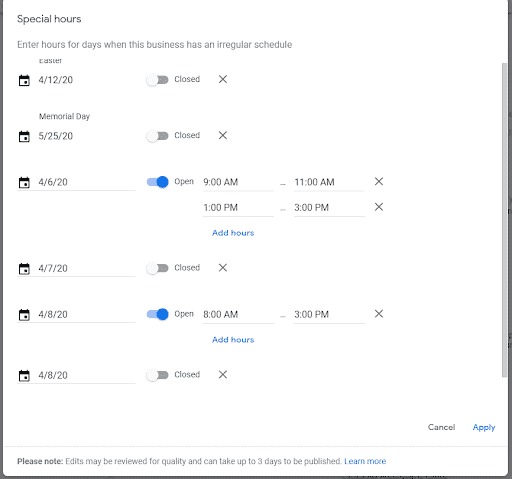The height and width of the screenshot is (479, 512).
Task: Delete the 1:00 PM – 3:00 PM time slot
Action: click(379, 207)
